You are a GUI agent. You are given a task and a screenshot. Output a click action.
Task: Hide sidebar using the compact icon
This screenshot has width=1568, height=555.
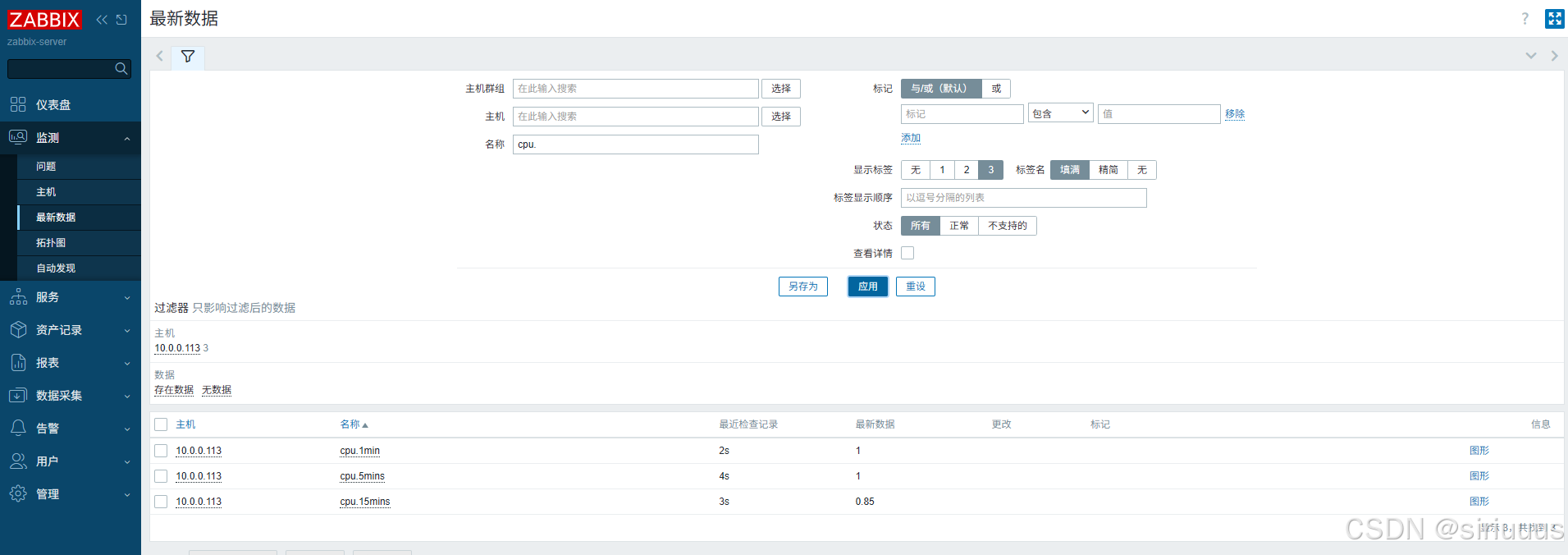(121, 20)
